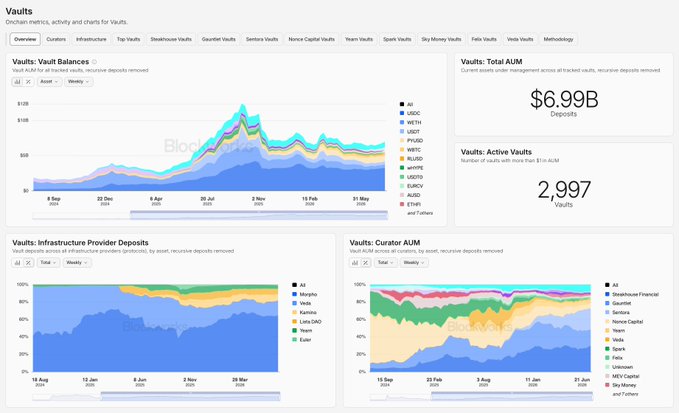Select the Yearn Vaults tab
Image resolution: width=679 pixels, height=413 pixels.
(359, 39)
